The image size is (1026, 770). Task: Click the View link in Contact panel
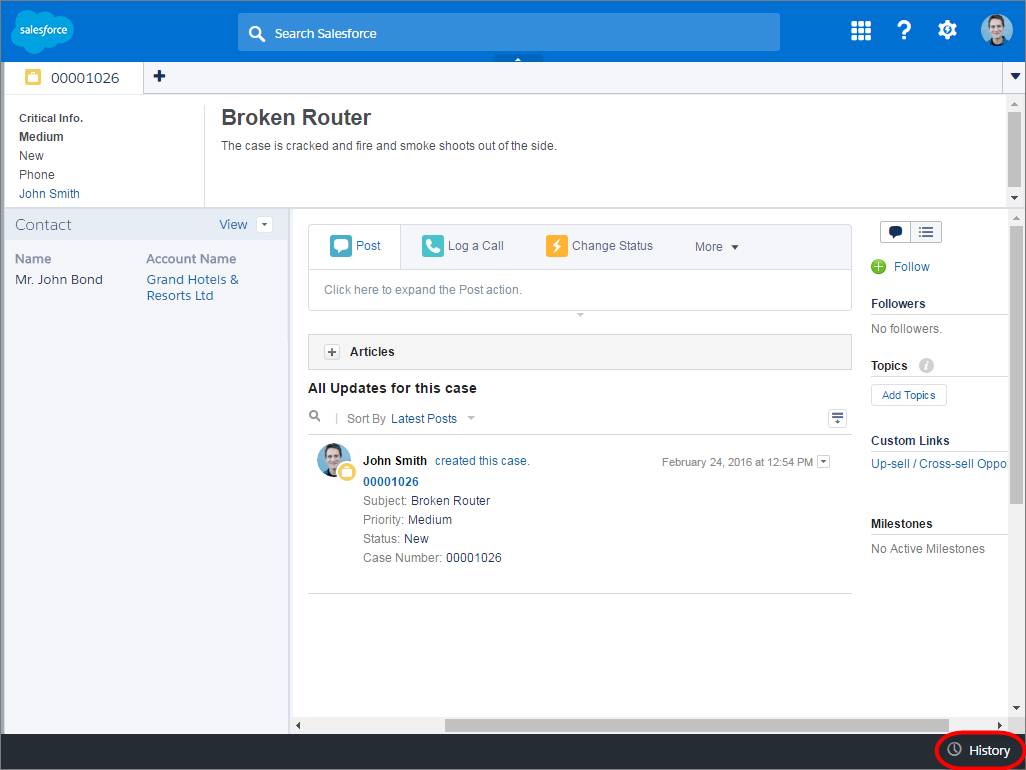tap(233, 224)
